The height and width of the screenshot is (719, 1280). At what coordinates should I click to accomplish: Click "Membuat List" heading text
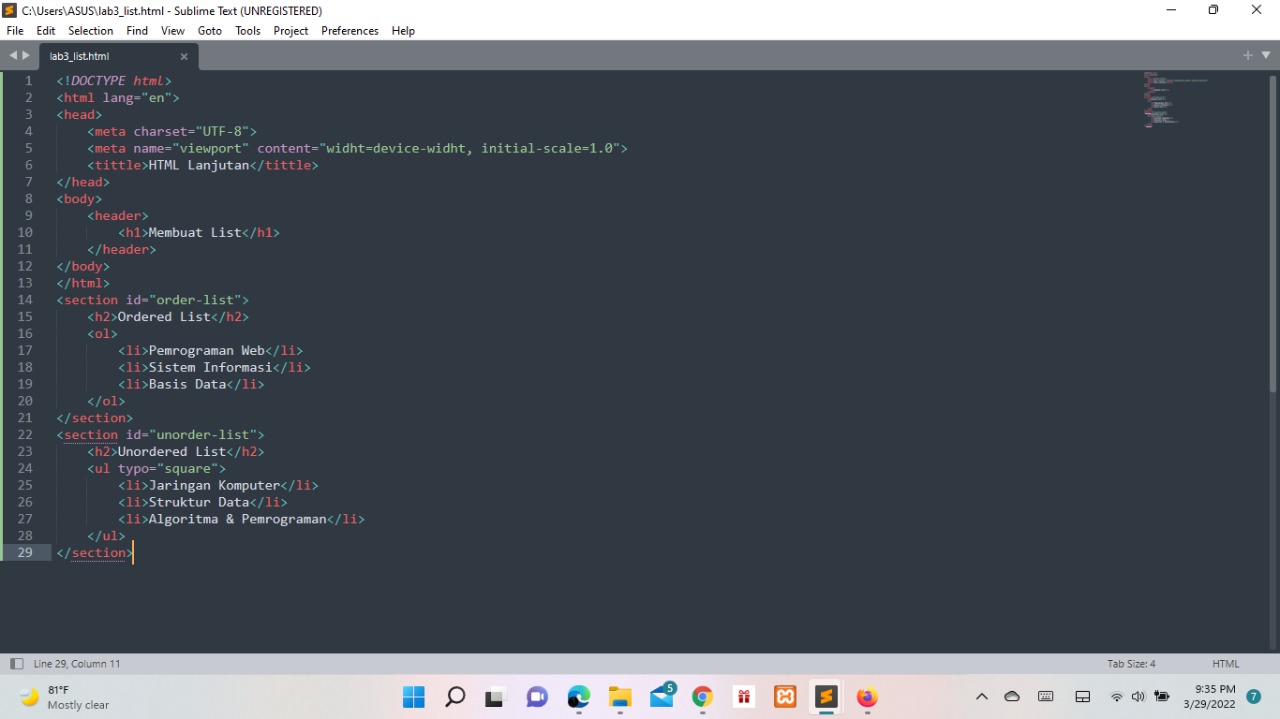click(x=195, y=232)
